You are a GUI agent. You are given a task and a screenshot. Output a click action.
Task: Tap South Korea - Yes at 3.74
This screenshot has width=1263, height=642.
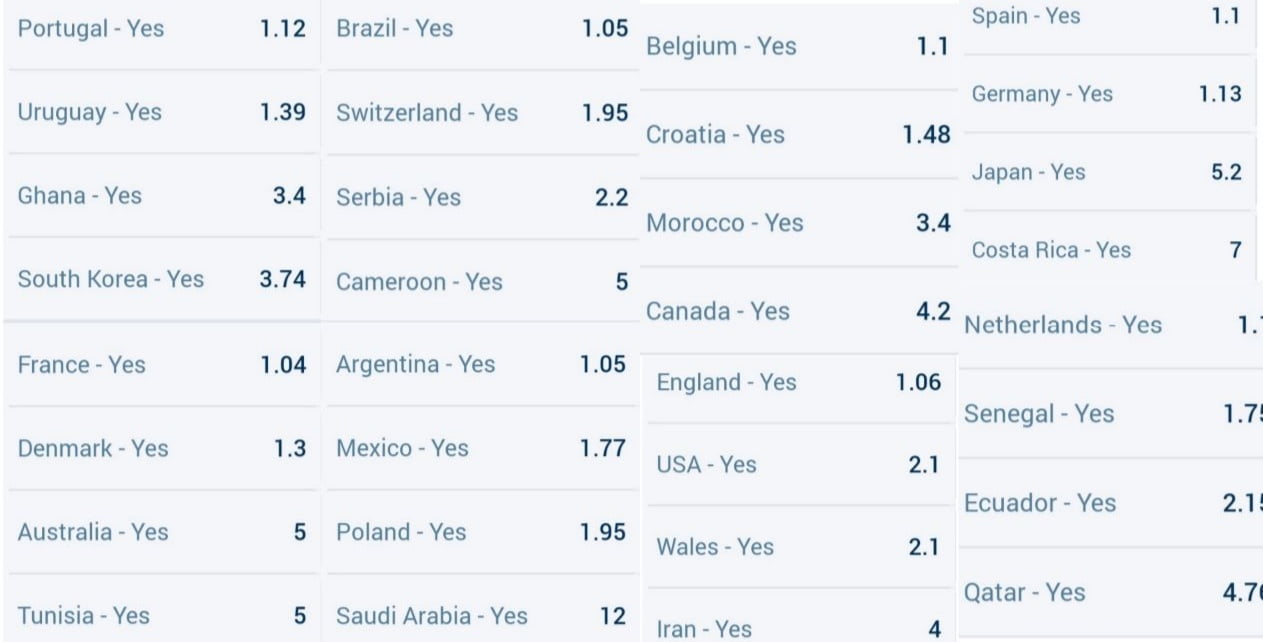point(162,280)
